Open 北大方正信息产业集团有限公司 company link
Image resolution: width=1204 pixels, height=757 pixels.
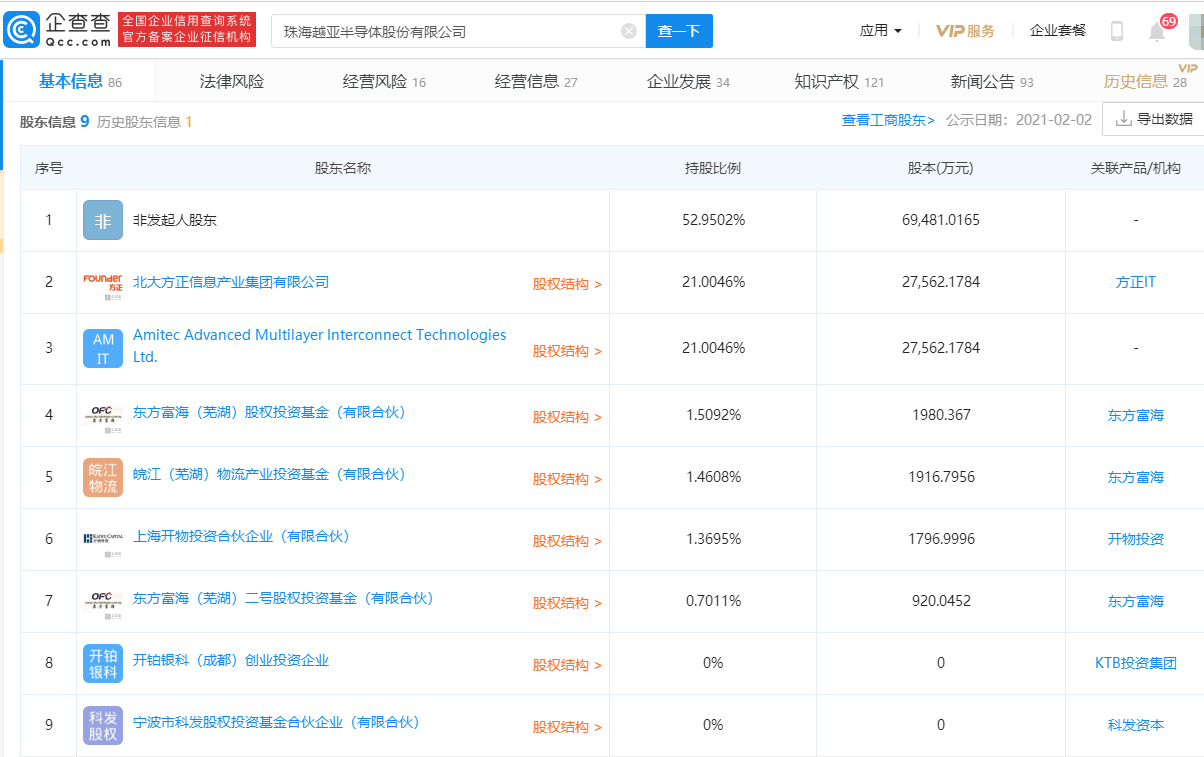[x=231, y=282]
